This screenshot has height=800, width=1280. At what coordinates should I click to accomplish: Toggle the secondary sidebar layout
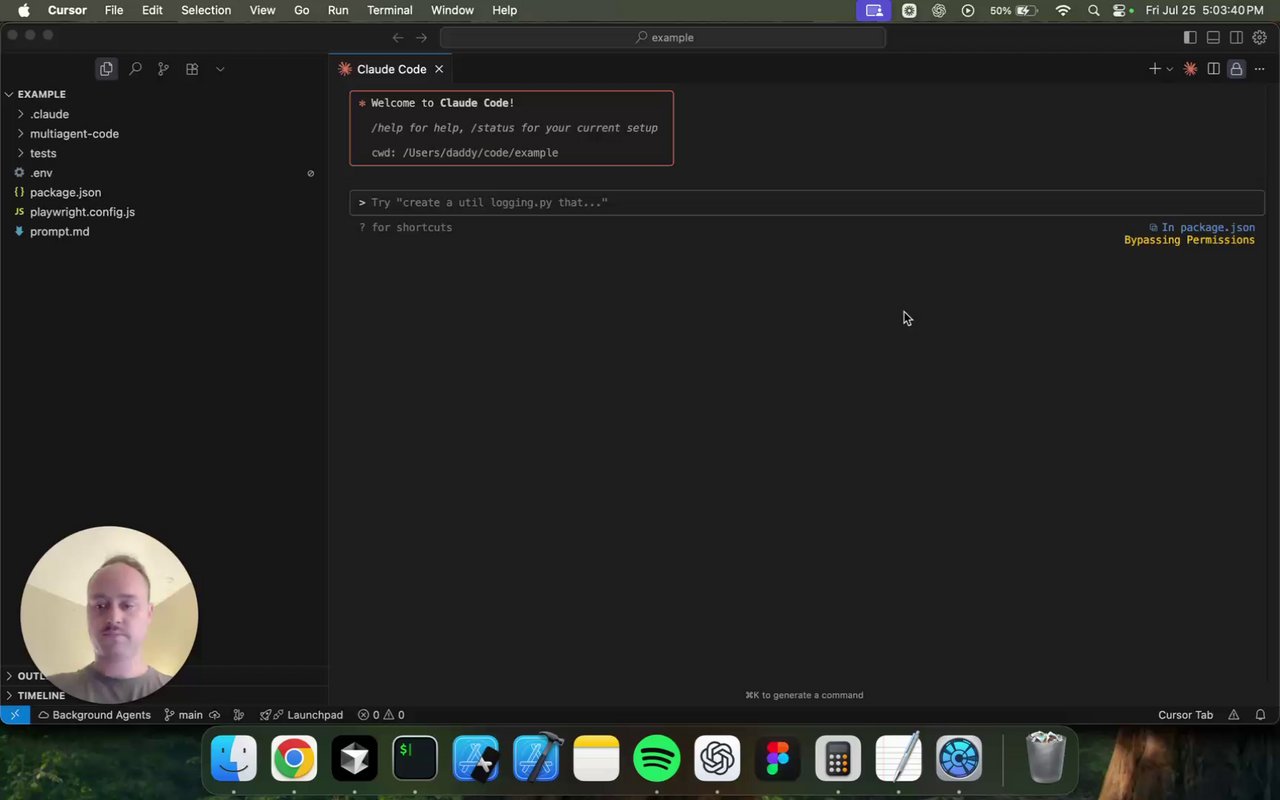point(1236,37)
